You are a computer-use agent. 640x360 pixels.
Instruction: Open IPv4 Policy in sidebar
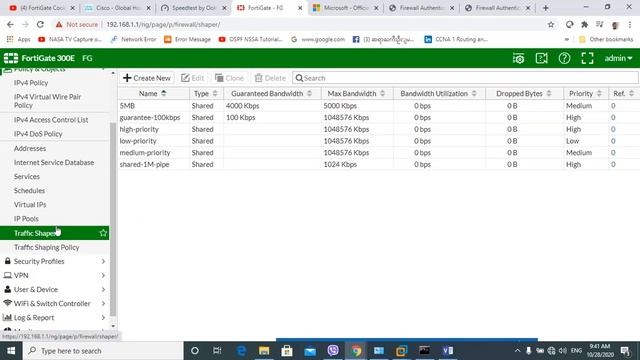31,83
